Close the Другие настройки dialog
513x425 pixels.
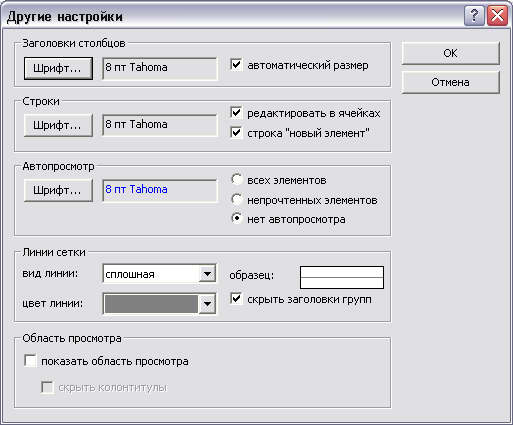tap(497, 16)
